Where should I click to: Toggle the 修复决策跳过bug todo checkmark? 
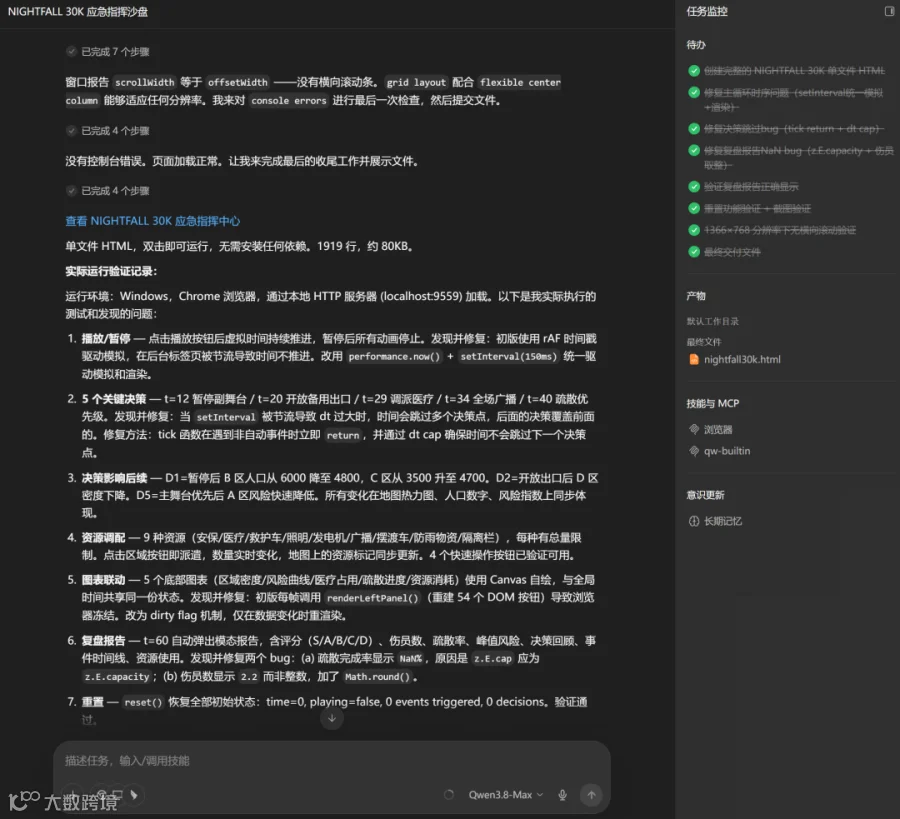tap(694, 129)
